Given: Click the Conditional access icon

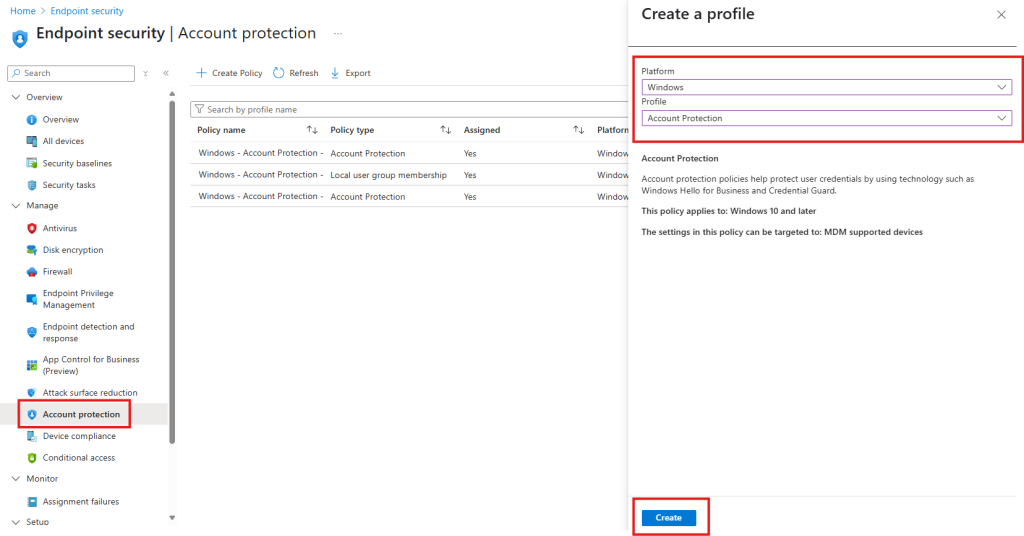Looking at the screenshot, I should pyautogui.click(x=31, y=458).
